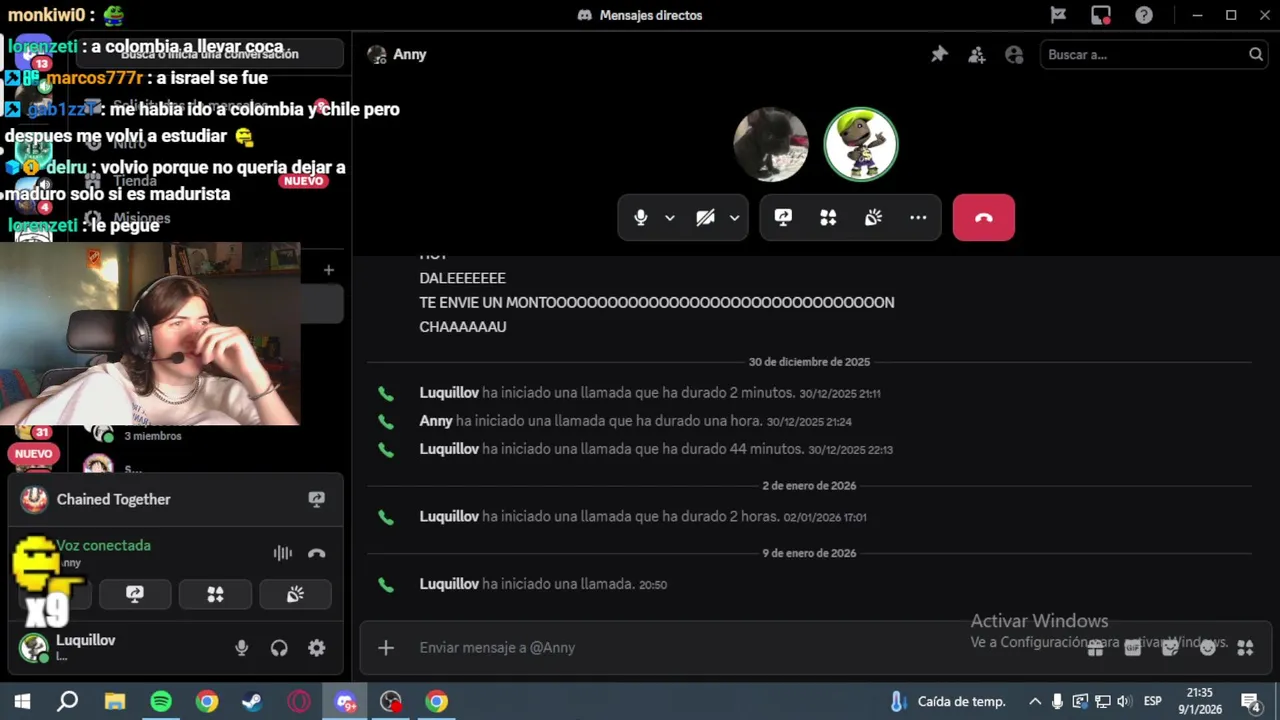Image resolution: width=1280 pixels, height=720 pixels.
Task: Open Caída de temp. weather widget
Action: [948, 701]
